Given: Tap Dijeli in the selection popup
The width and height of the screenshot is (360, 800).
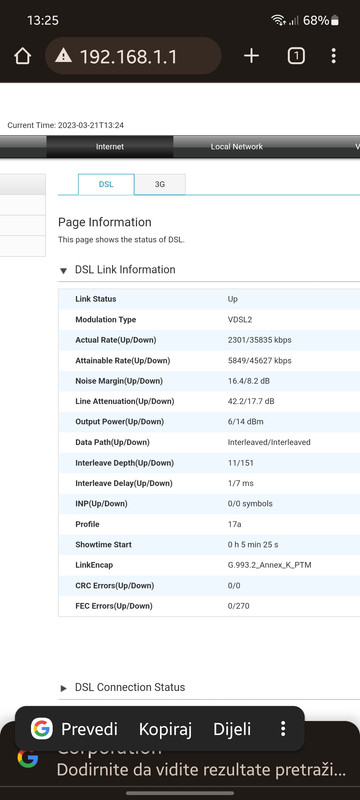Looking at the screenshot, I should point(232,729).
